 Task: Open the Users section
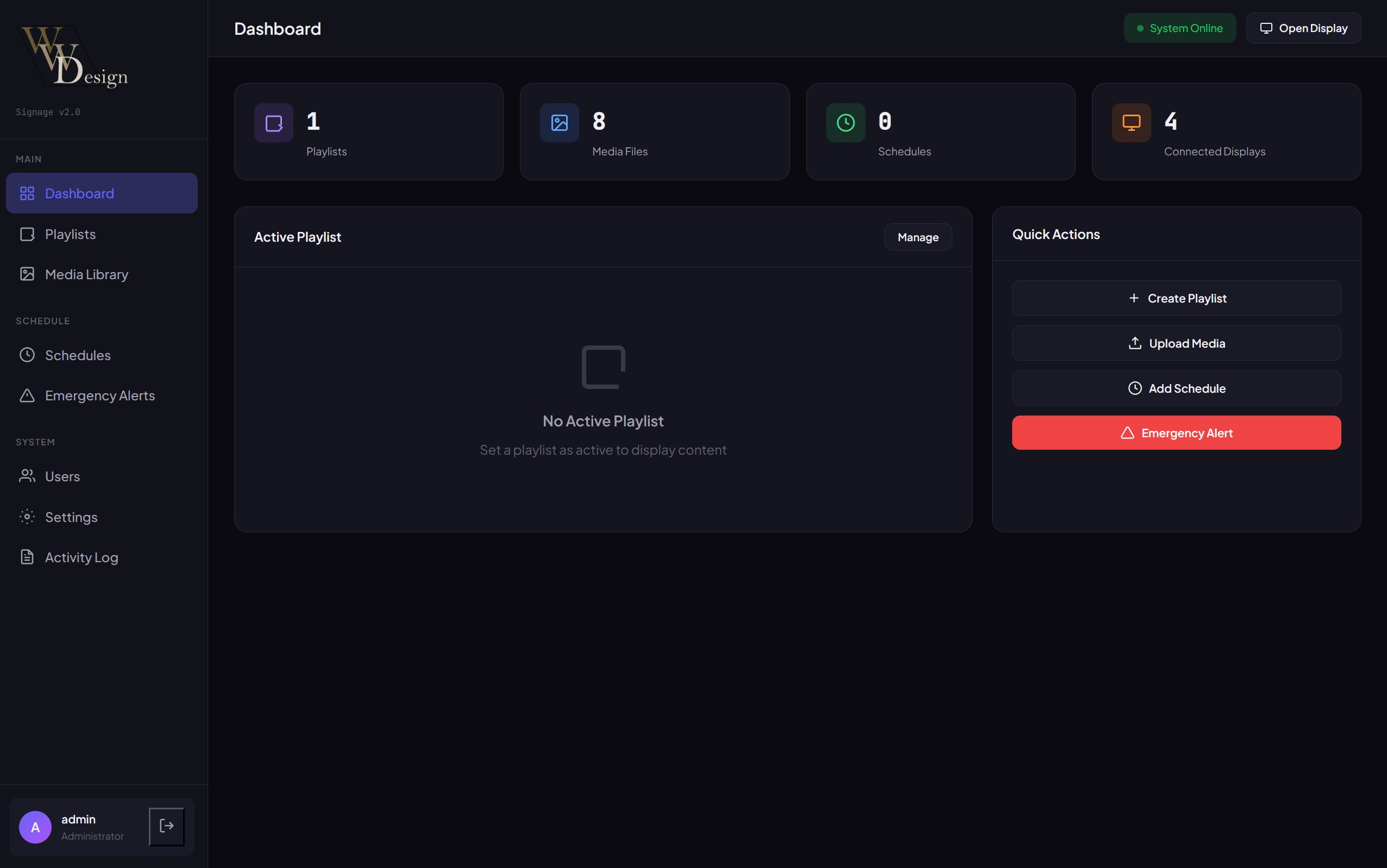[62, 476]
